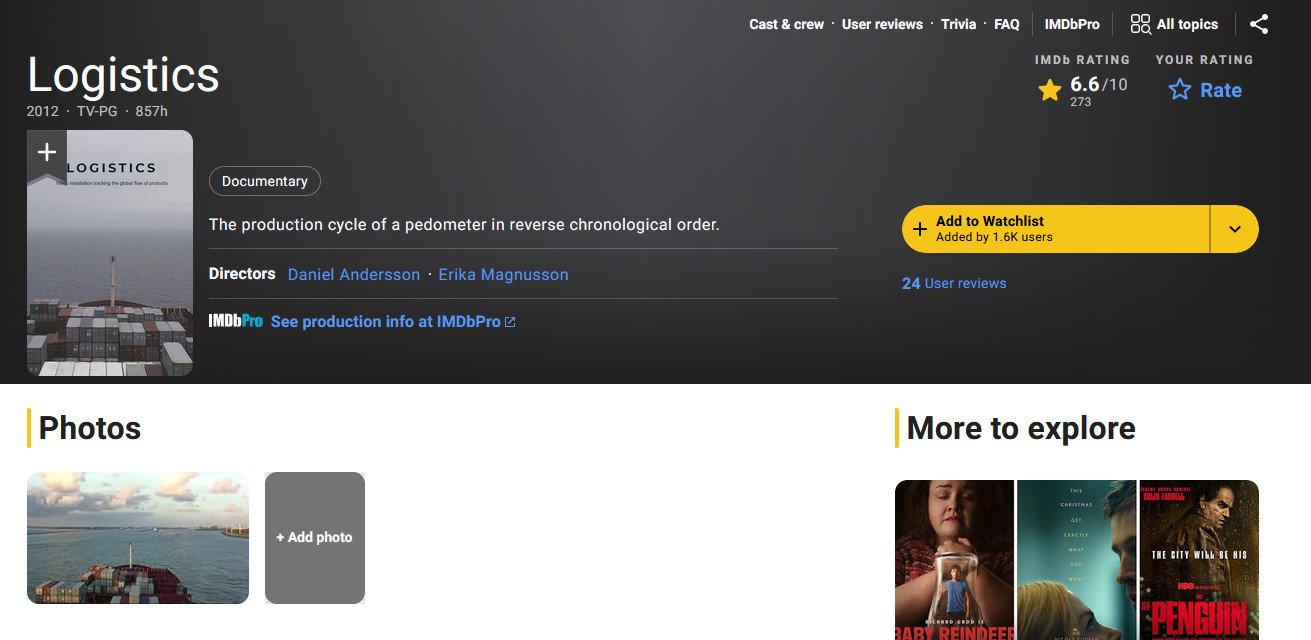The height and width of the screenshot is (640, 1311).
Task: Click the share icon in top bar
Action: pos(1259,24)
